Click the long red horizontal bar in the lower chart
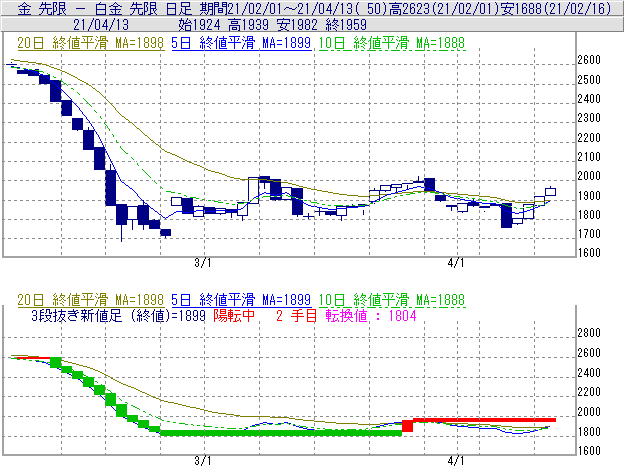The height and width of the screenshot is (473, 624). pyautogui.click(x=484, y=420)
